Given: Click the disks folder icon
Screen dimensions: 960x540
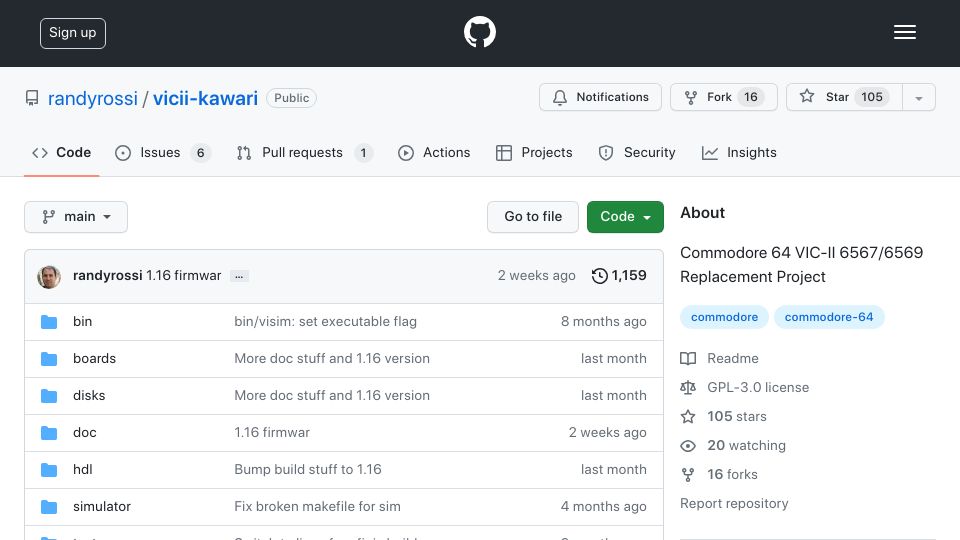Looking at the screenshot, I should click(x=49, y=396).
